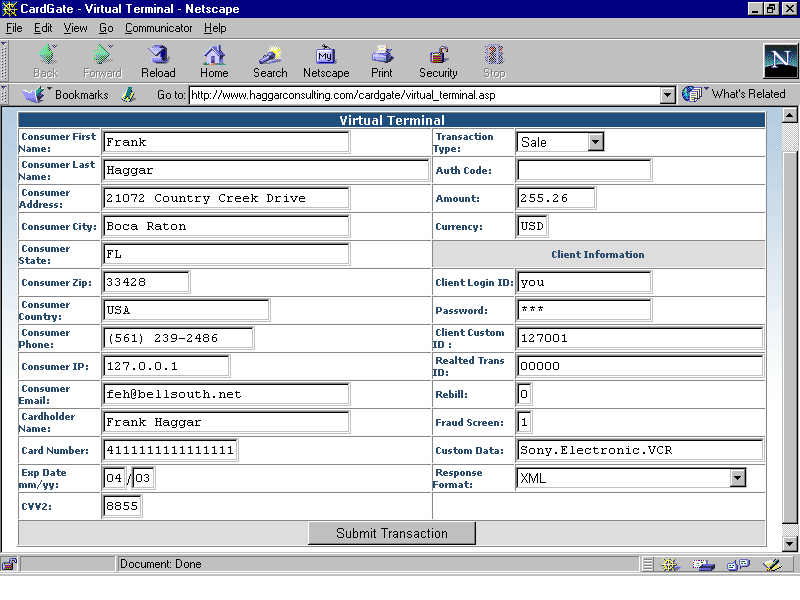Screen dimensions: 800x600
Task: Click the Netscape logo throbber
Action: [x=780, y=61]
